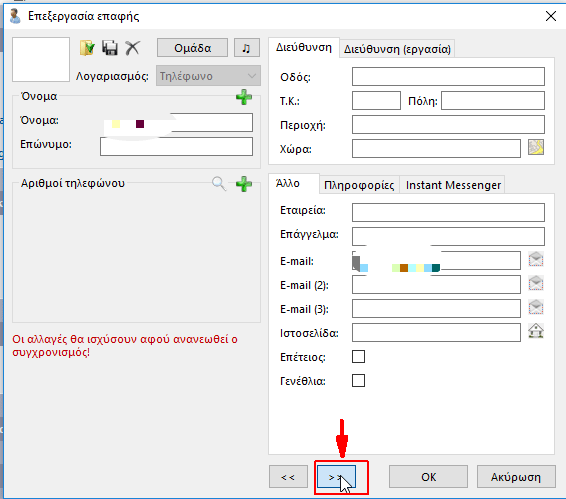The image size is (566, 499).
Task: Click the Τ.Κ. input field
Action: pos(376,100)
